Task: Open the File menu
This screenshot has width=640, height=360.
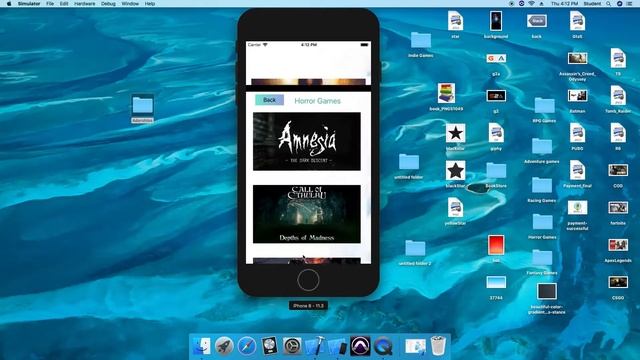Action: [x=50, y=4]
